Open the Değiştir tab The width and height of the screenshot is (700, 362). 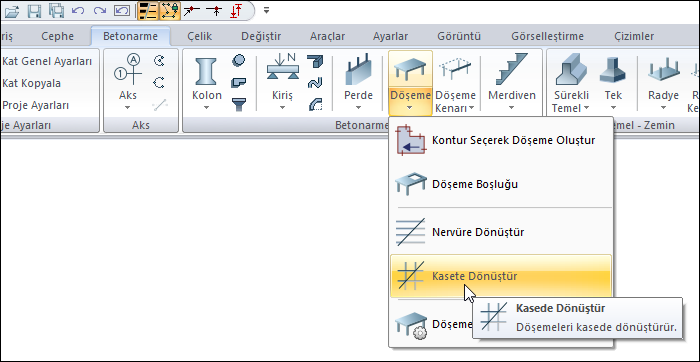click(261, 36)
